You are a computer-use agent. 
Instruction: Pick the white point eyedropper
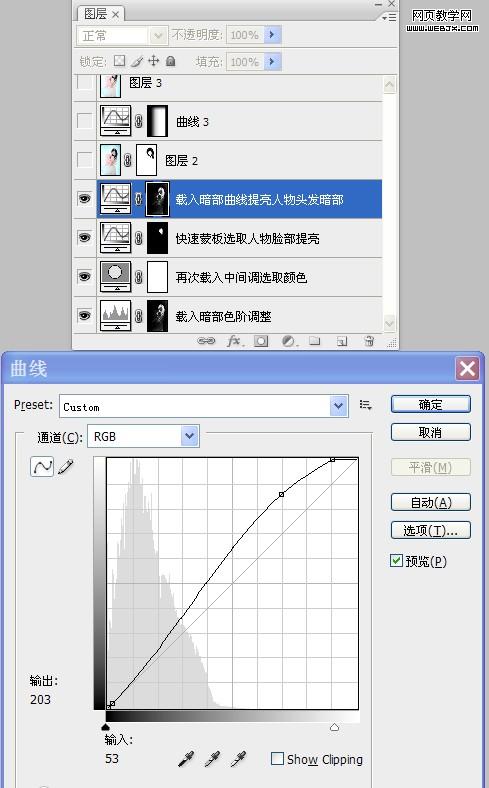(238, 758)
